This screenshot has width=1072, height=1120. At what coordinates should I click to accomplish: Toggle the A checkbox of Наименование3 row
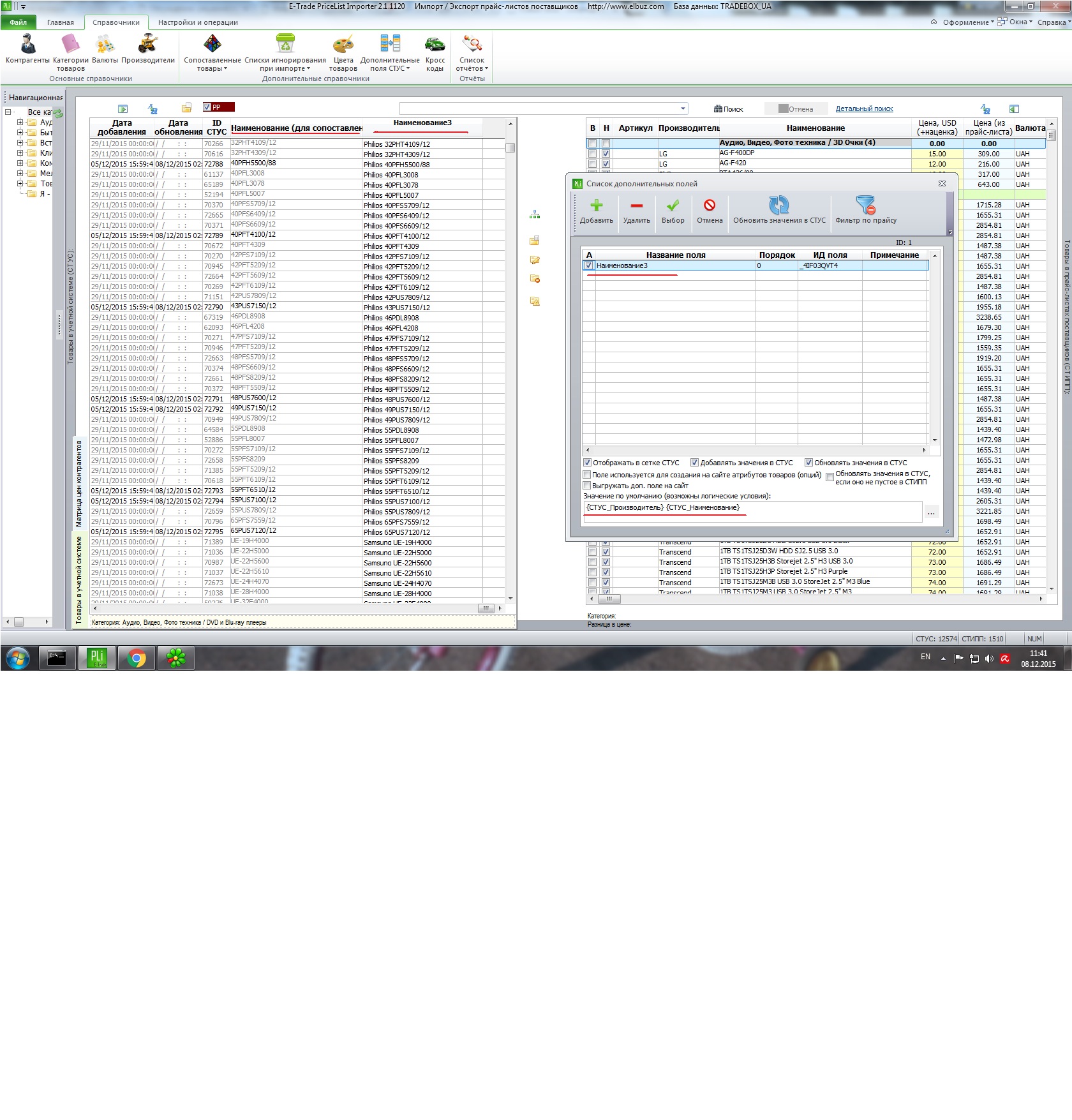point(588,265)
